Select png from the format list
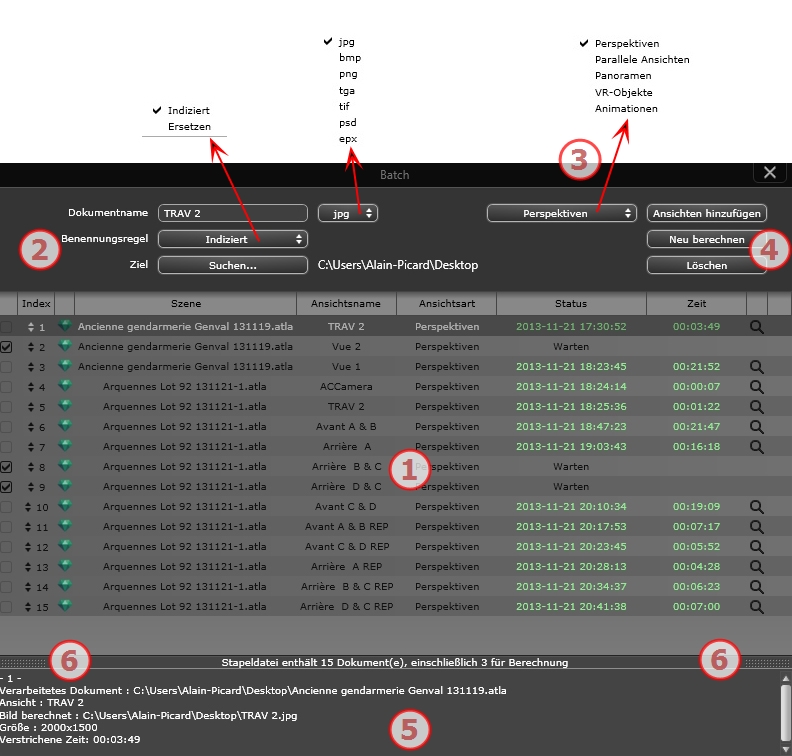The width and height of the screenshot is (792, 756). coord(348,74)
